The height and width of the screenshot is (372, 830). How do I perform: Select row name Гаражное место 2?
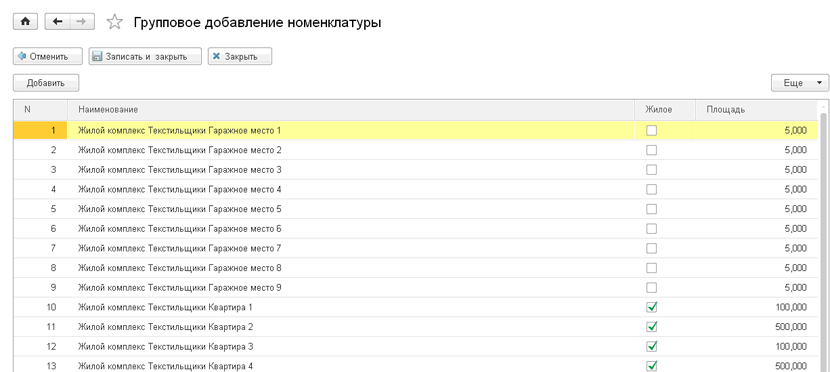[179, 150]
